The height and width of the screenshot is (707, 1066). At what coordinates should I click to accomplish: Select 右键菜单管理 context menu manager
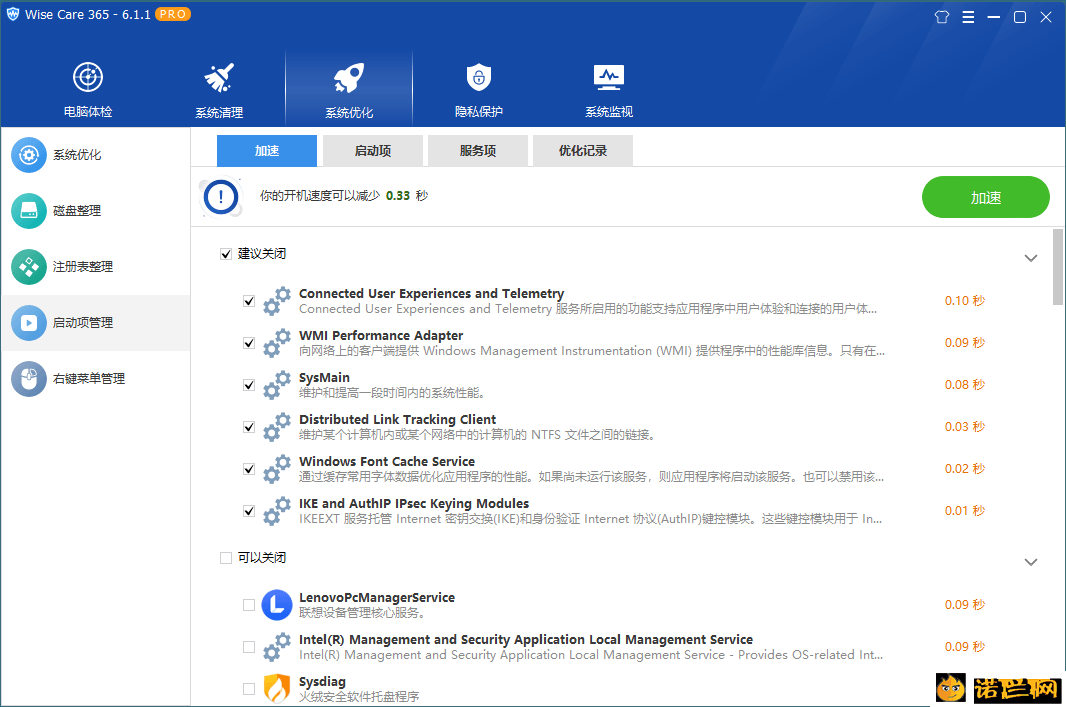[x=95, y=379]
